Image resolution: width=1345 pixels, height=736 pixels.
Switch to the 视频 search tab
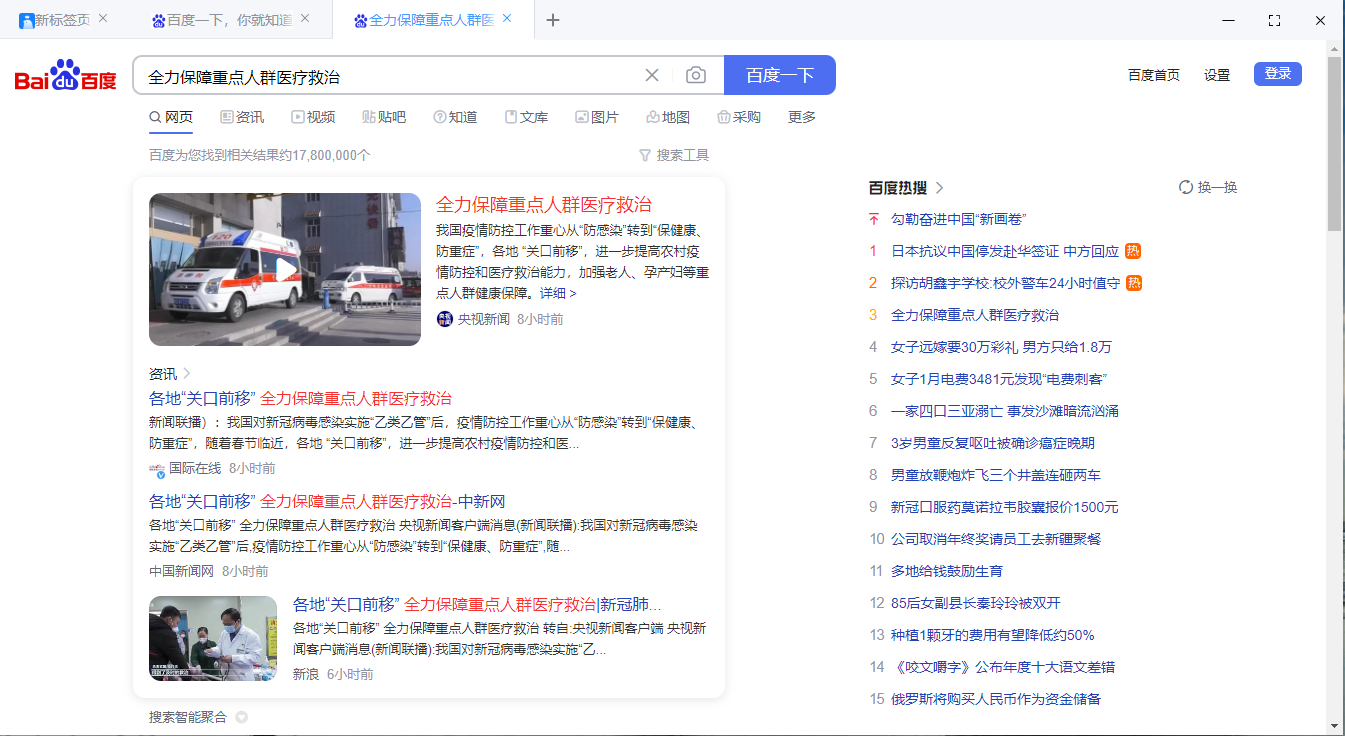313,117
